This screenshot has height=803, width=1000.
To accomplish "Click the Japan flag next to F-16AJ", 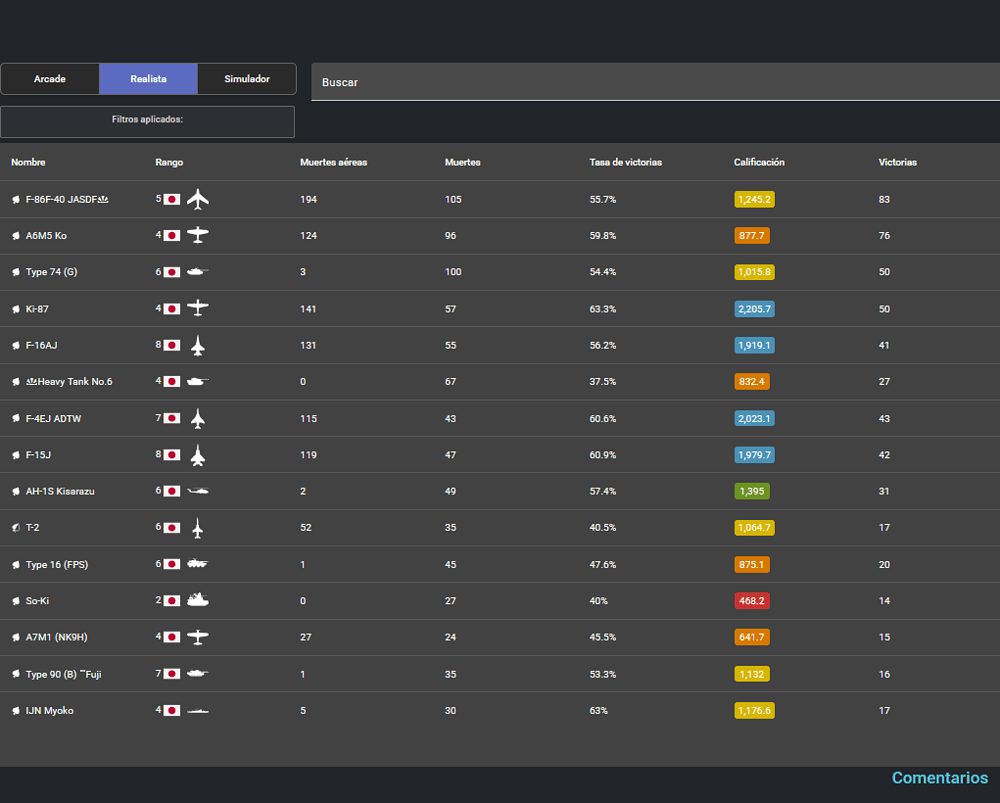I will [172, 345].
